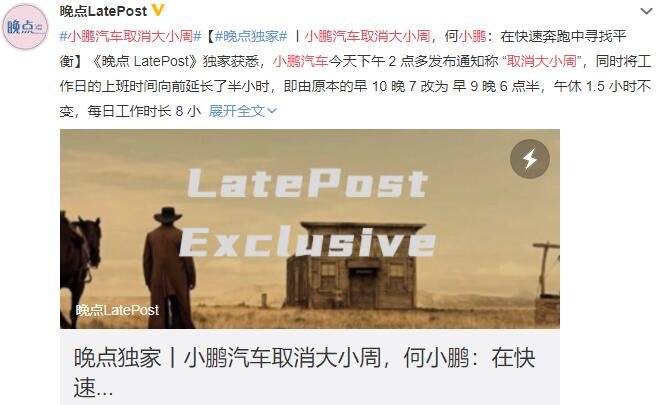Viewport: 658px width, 405px height.
Task: Open hashtag #小鹏汽车取消大小周#
Action: pos(131,36)
